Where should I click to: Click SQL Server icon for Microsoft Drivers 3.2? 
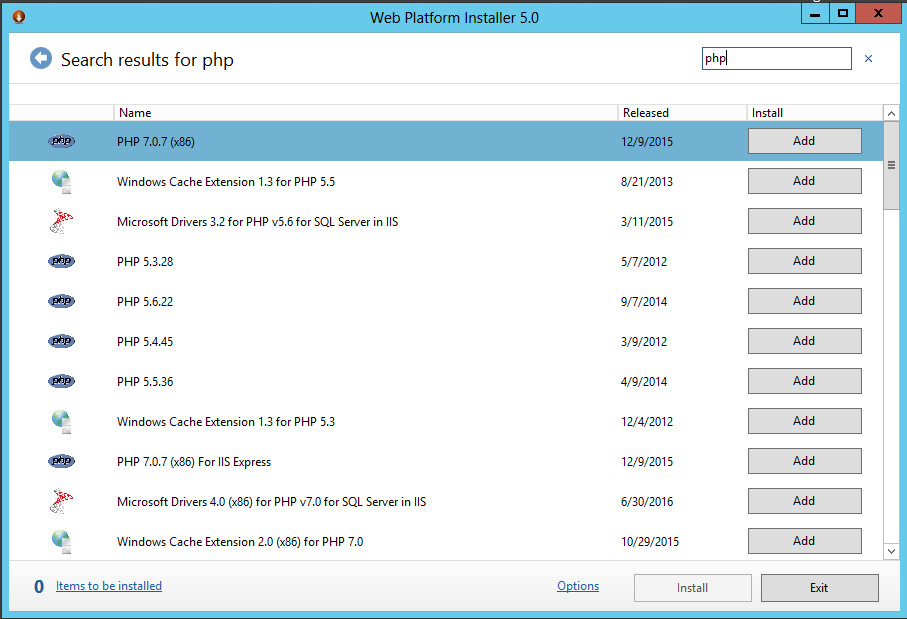61,222
